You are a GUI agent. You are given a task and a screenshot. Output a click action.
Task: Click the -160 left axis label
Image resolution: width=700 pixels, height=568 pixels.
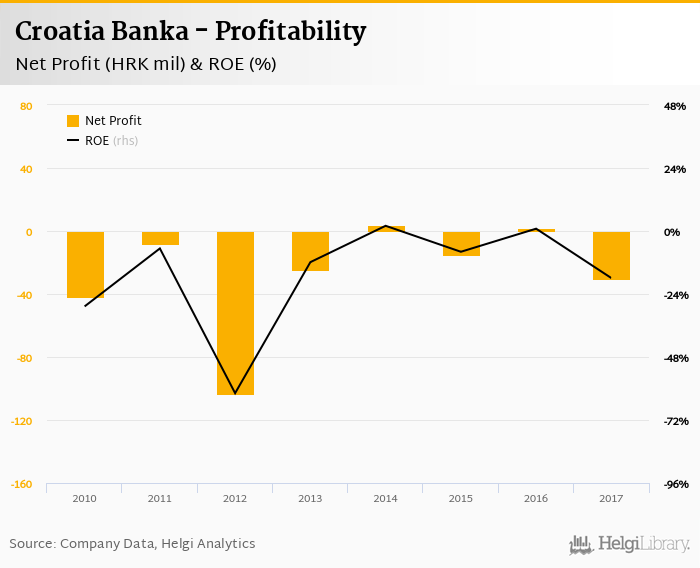[x=20, y=484]
